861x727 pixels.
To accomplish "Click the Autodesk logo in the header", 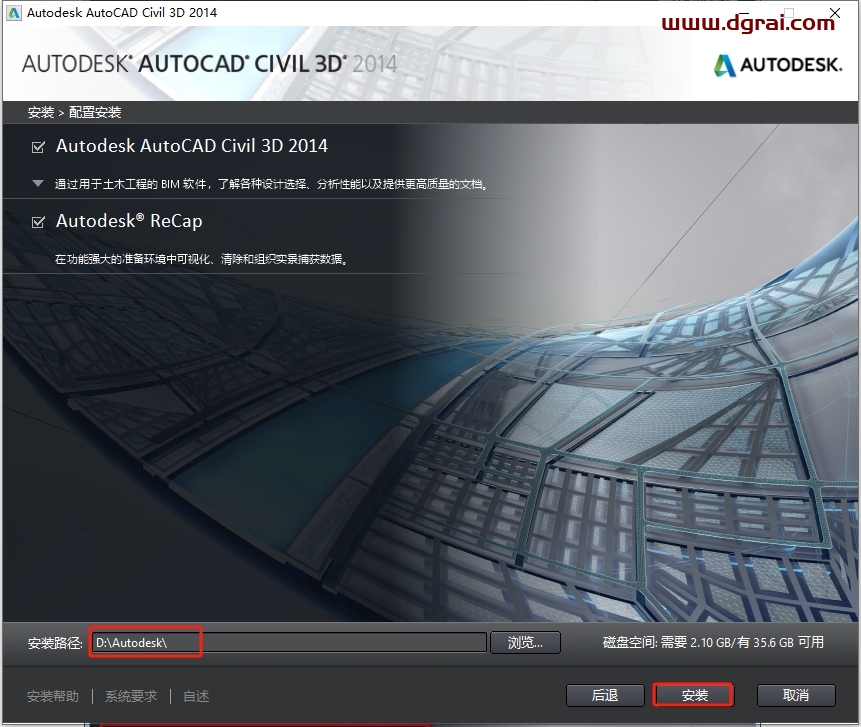I will click(x=778, y=65).
